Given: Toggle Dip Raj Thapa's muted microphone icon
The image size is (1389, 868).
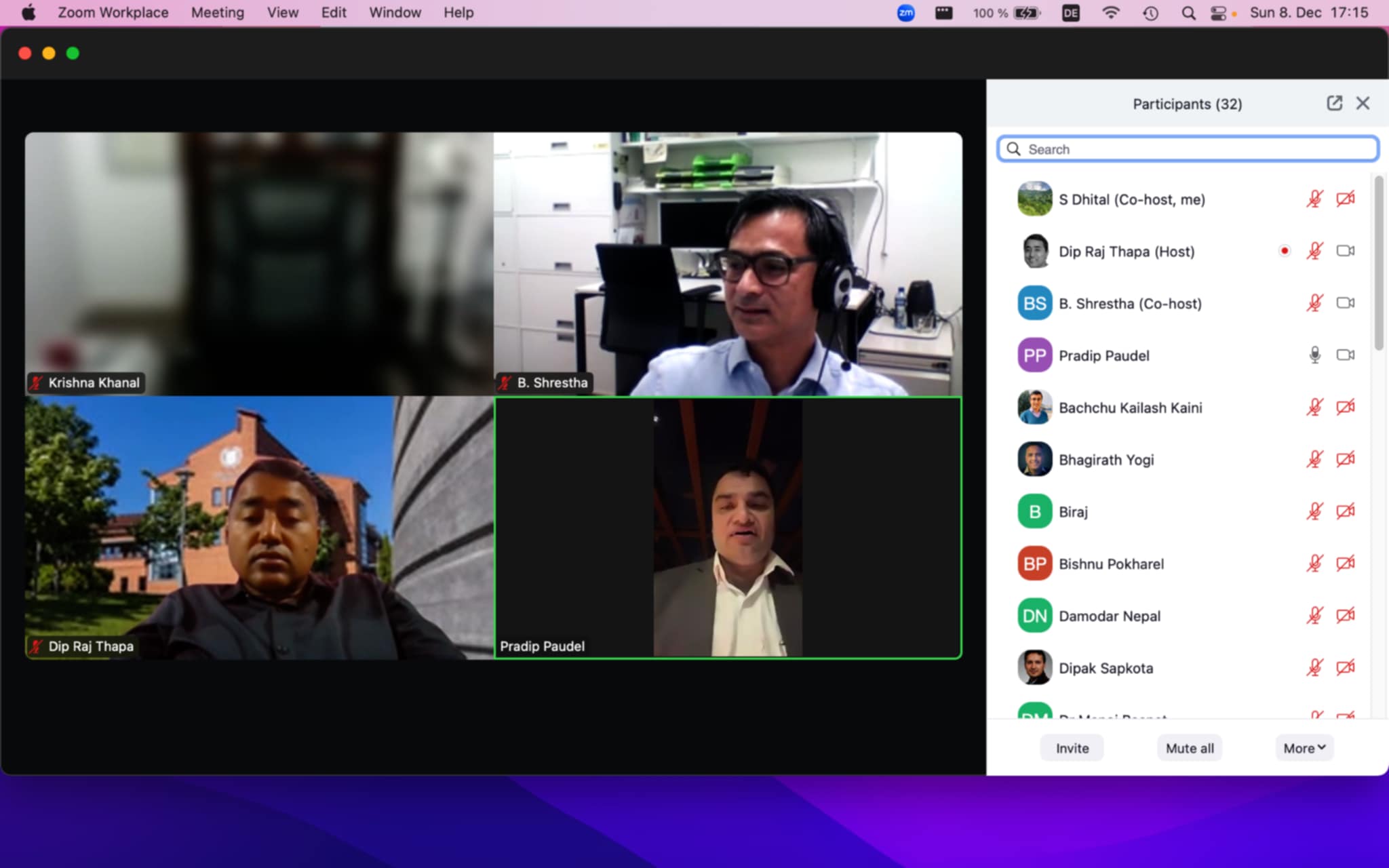Looking at the screenshot, I should coord(1314,251).
